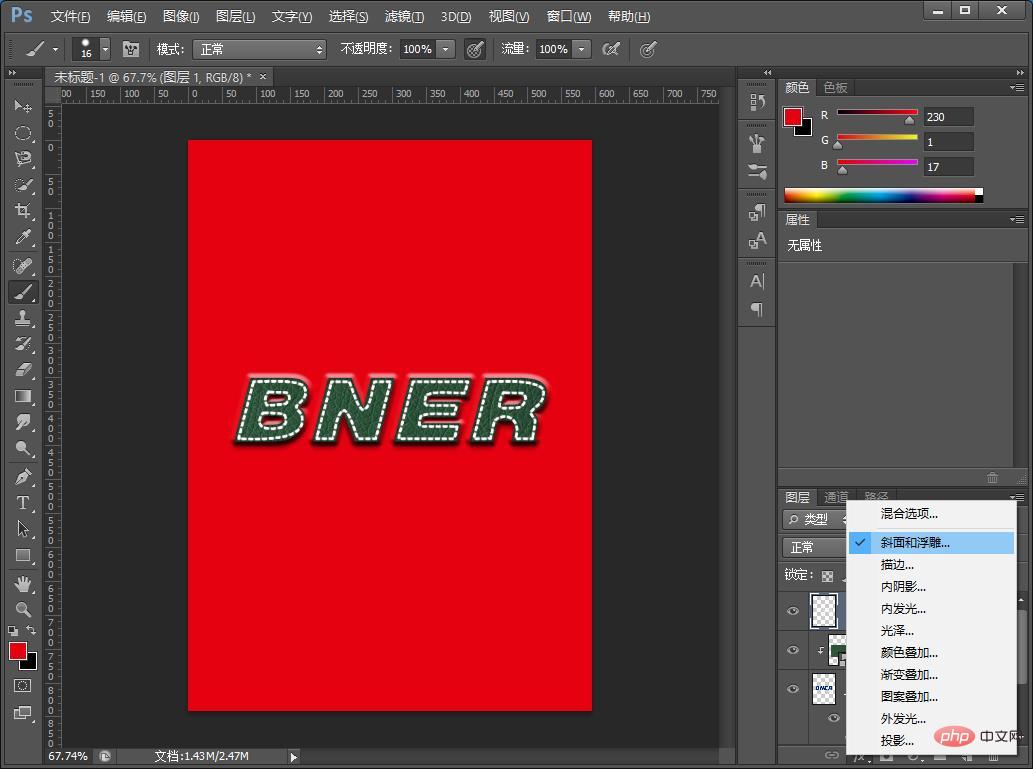
Task: Toggle pressure for size button
Action: [x=648, y=49]
